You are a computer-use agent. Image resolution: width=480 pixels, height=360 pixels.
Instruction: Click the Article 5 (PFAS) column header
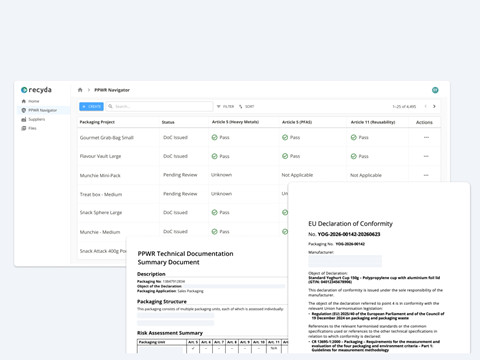(x=297, y=122)
